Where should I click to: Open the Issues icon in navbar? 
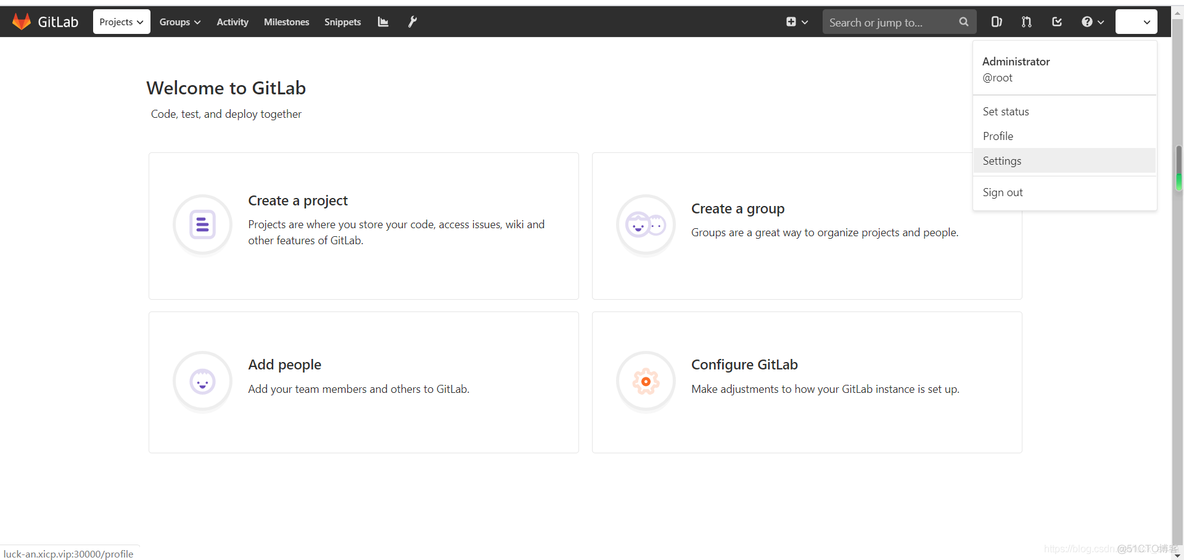point(996,22)
